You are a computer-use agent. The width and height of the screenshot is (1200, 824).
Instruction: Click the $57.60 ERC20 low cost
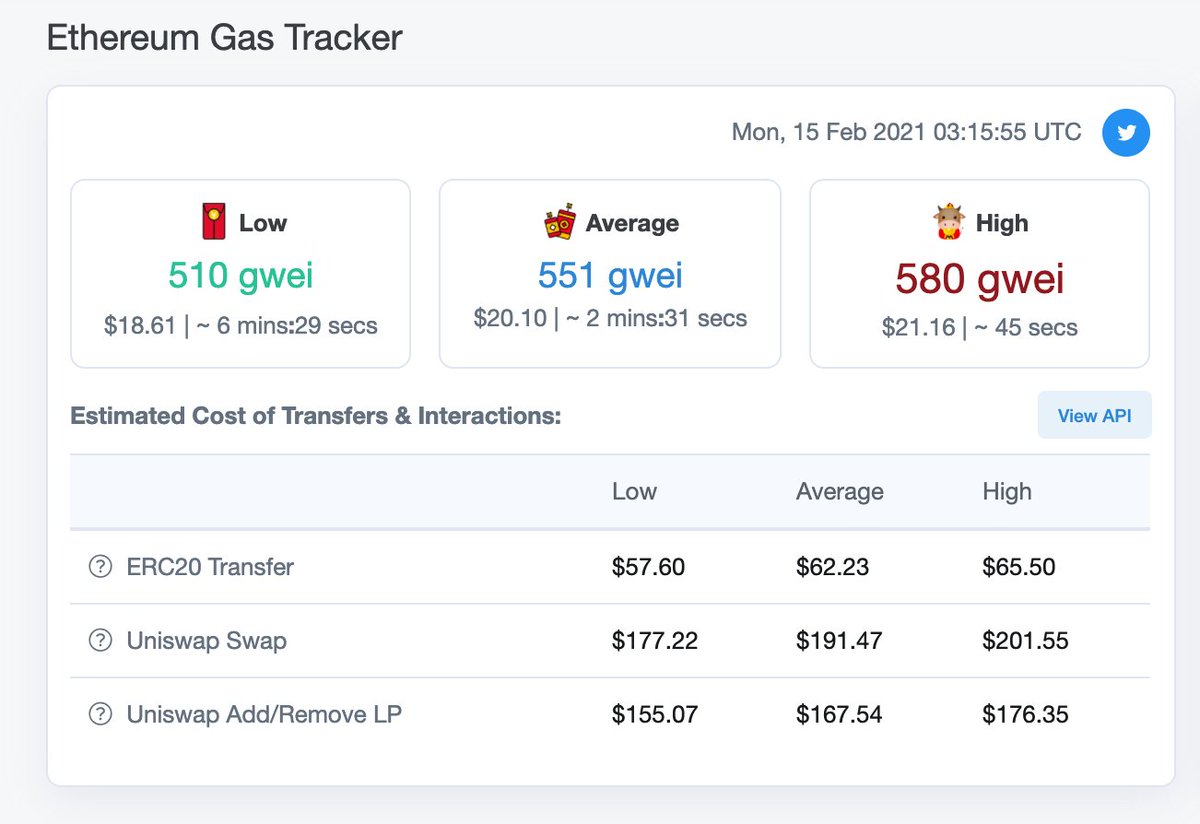point(648,567)
